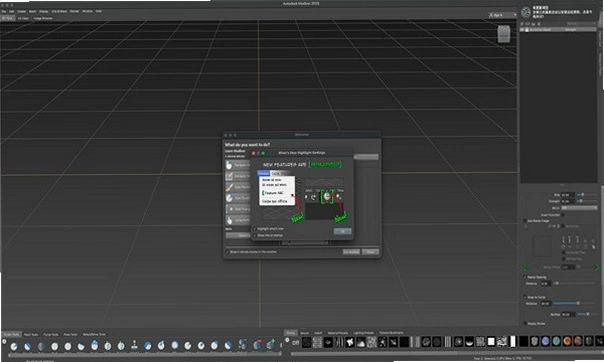Open the Create menu
This screenshot has height=362, width=604.
(22, 12)
